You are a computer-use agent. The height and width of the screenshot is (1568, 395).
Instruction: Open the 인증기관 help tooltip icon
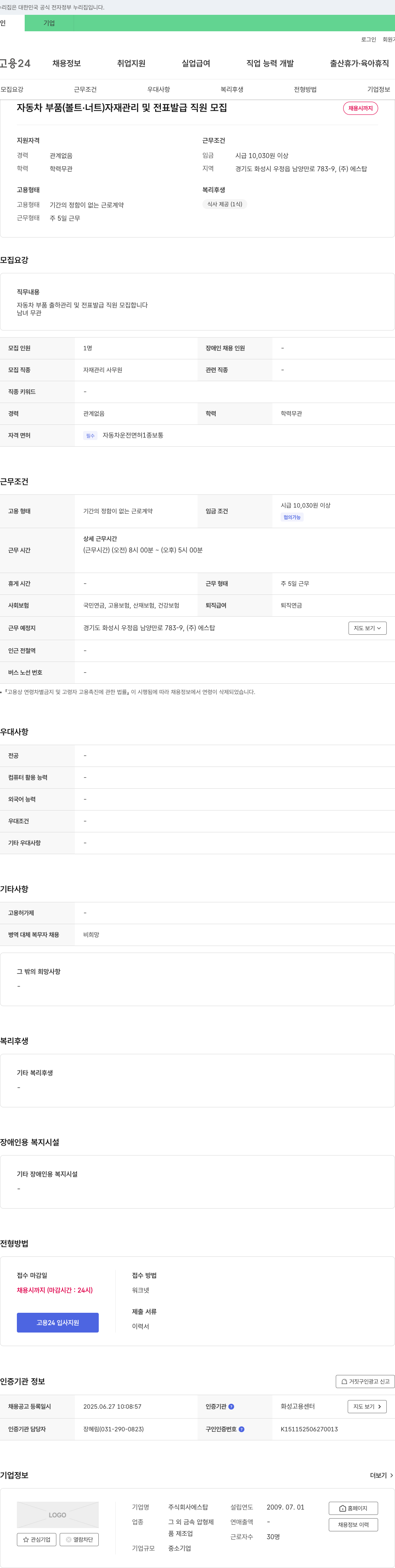tap(231, 1407)
